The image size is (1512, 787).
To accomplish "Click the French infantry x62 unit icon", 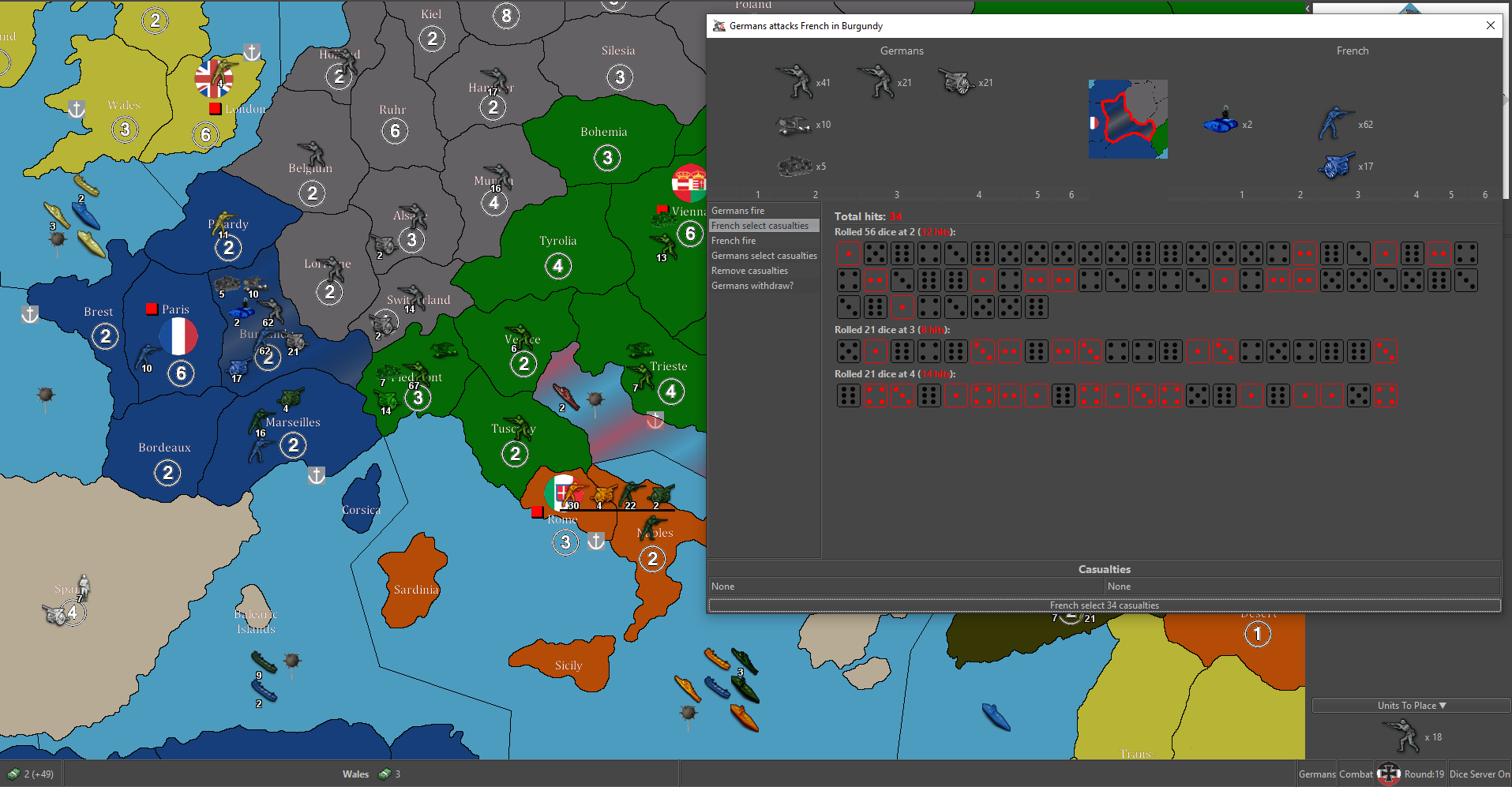I will [x=1335, y=124].
